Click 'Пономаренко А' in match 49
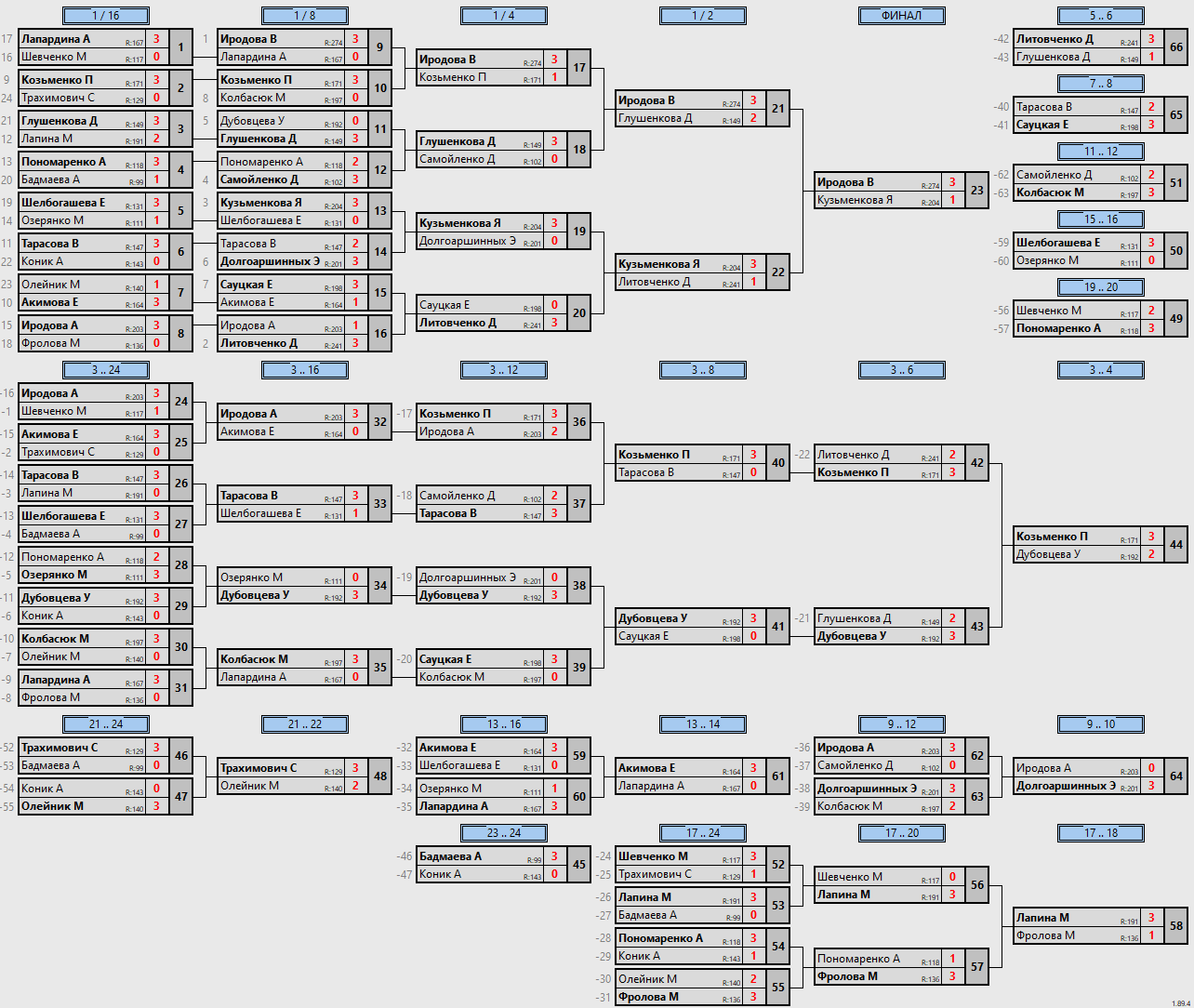 point(1058,328)
